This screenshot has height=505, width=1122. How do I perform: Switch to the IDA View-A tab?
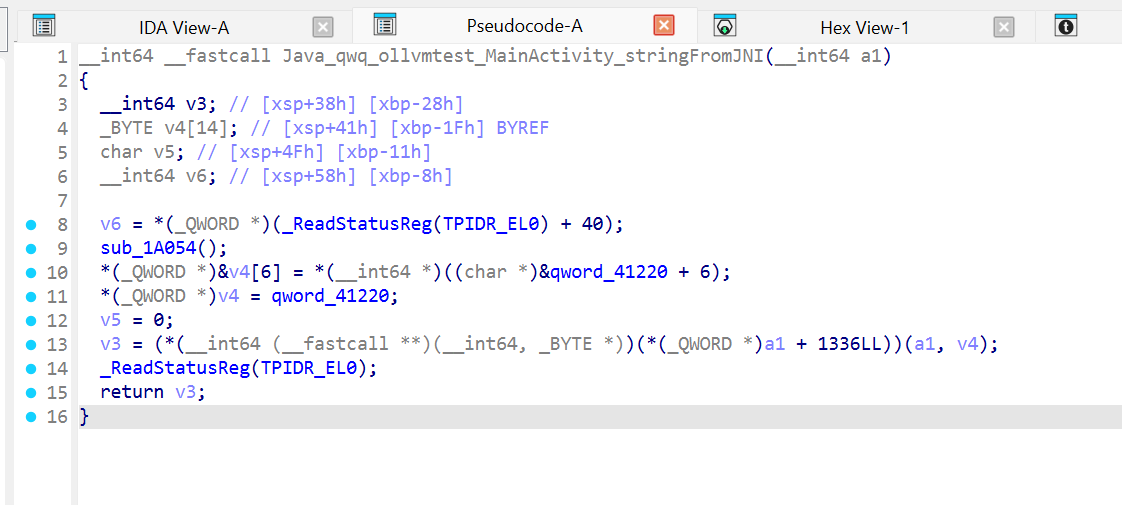point(183,28)
